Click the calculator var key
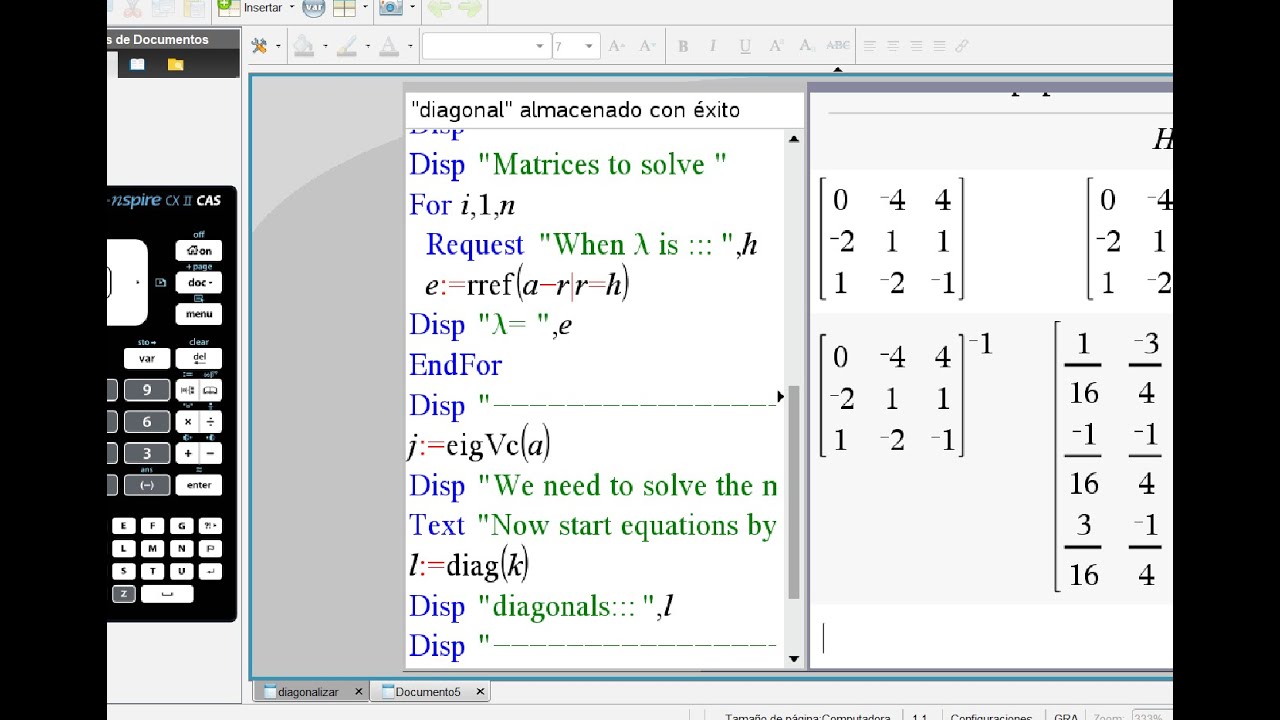Screen dimensions: 1280x720 (147, 358)
